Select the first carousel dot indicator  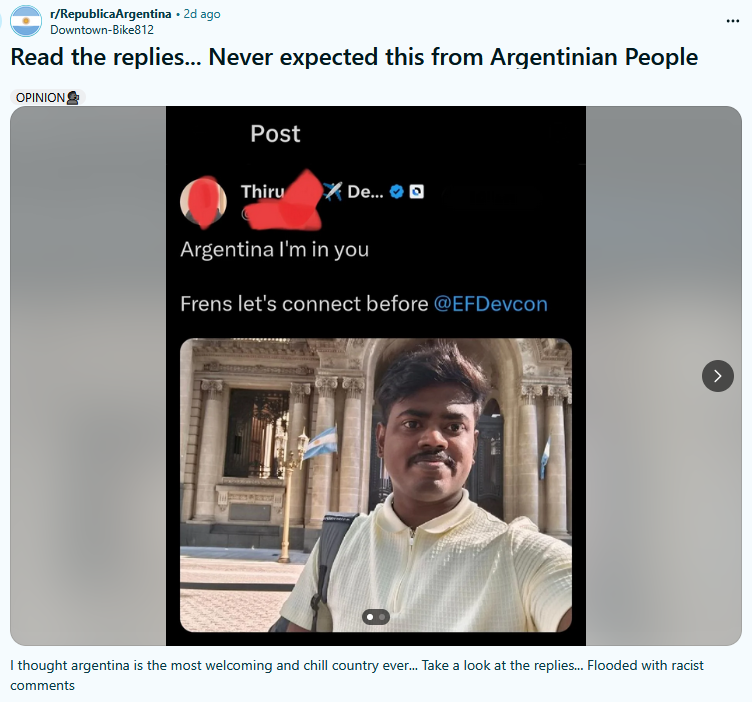(370, 617)
